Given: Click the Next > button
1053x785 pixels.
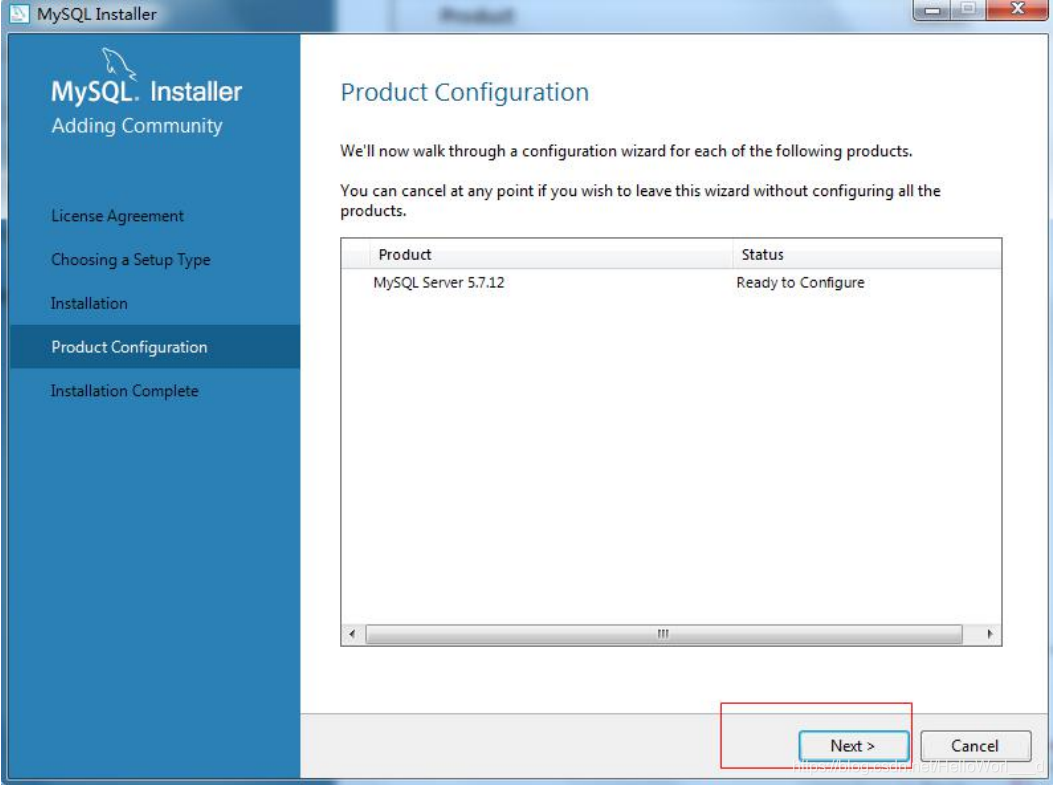Looking at the screenshot, I should click(854, 746).
